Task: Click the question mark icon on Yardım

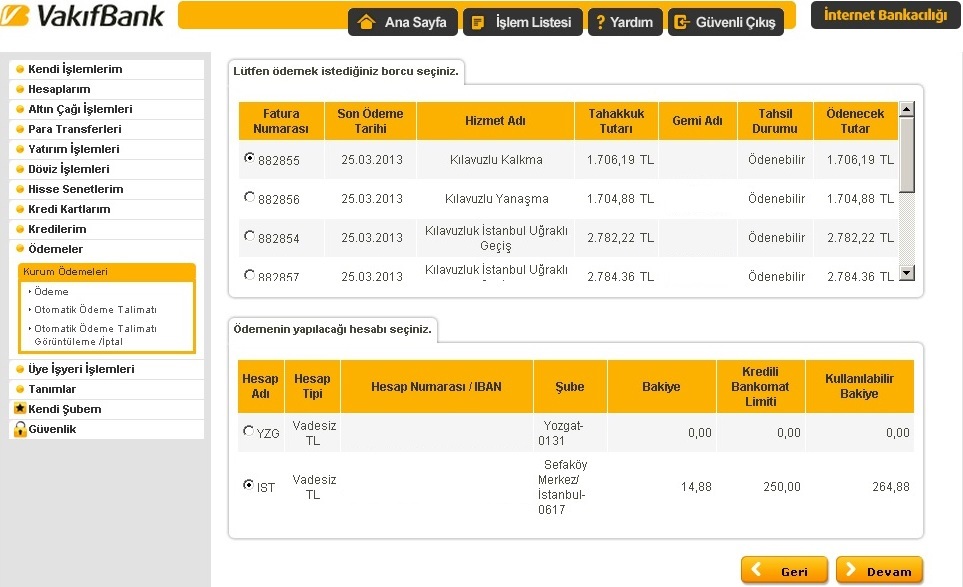Action: click(601, 22)
